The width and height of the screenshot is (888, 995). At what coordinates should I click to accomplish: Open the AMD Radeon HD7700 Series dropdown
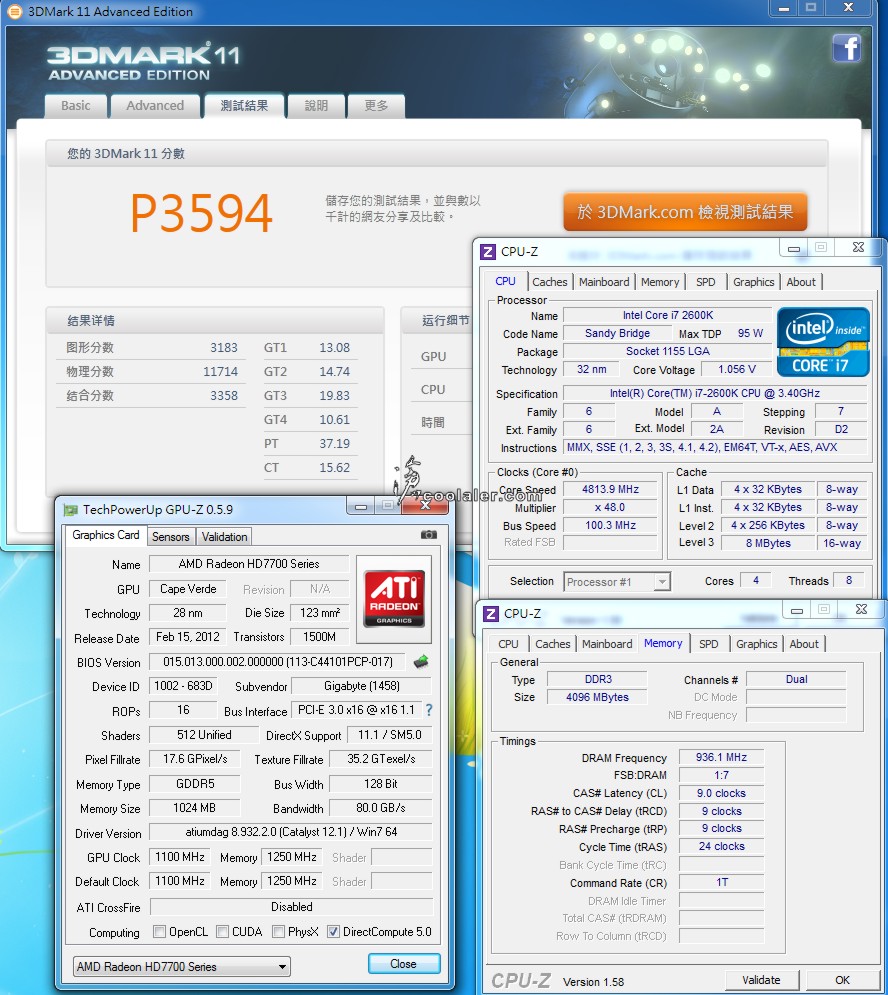coord(182,966)
